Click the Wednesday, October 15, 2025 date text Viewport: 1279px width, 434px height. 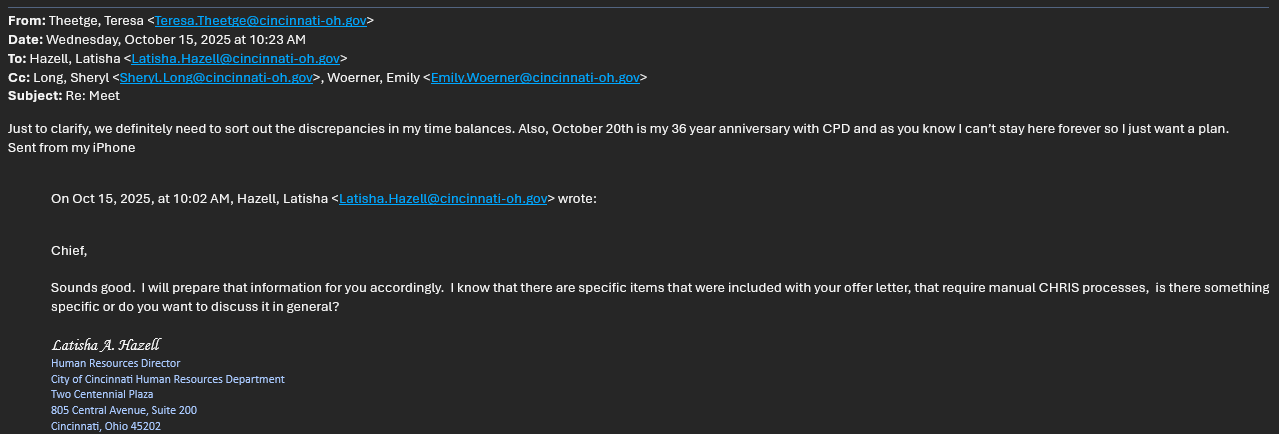176,39
